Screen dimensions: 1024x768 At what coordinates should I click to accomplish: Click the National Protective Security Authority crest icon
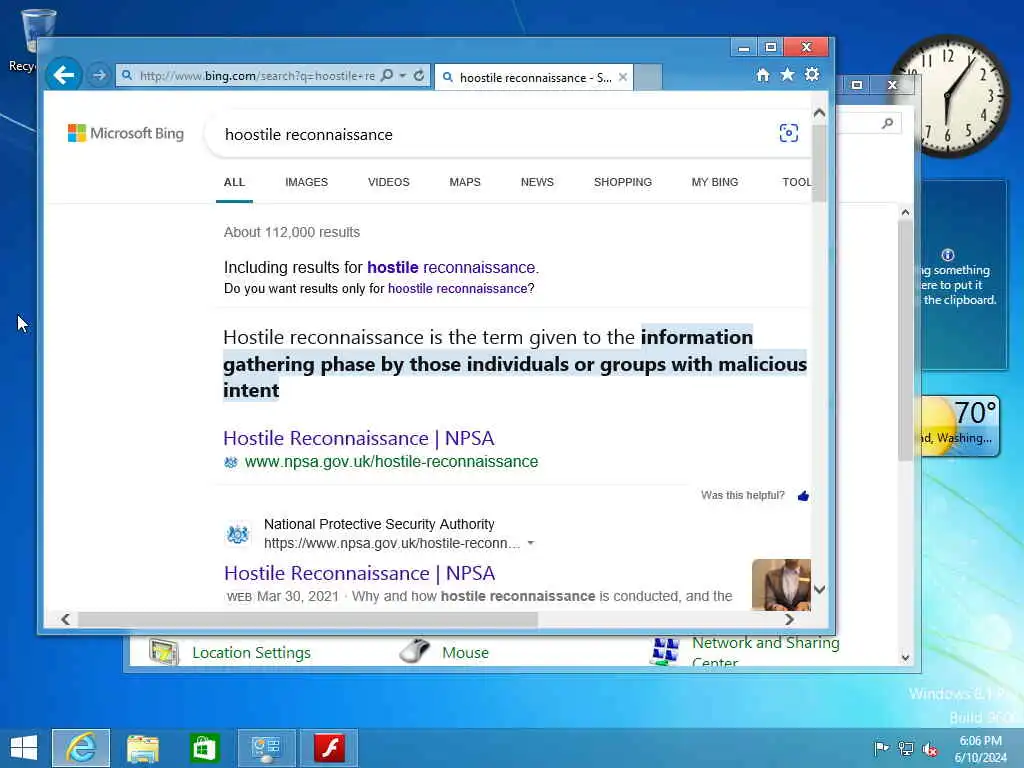237,534
